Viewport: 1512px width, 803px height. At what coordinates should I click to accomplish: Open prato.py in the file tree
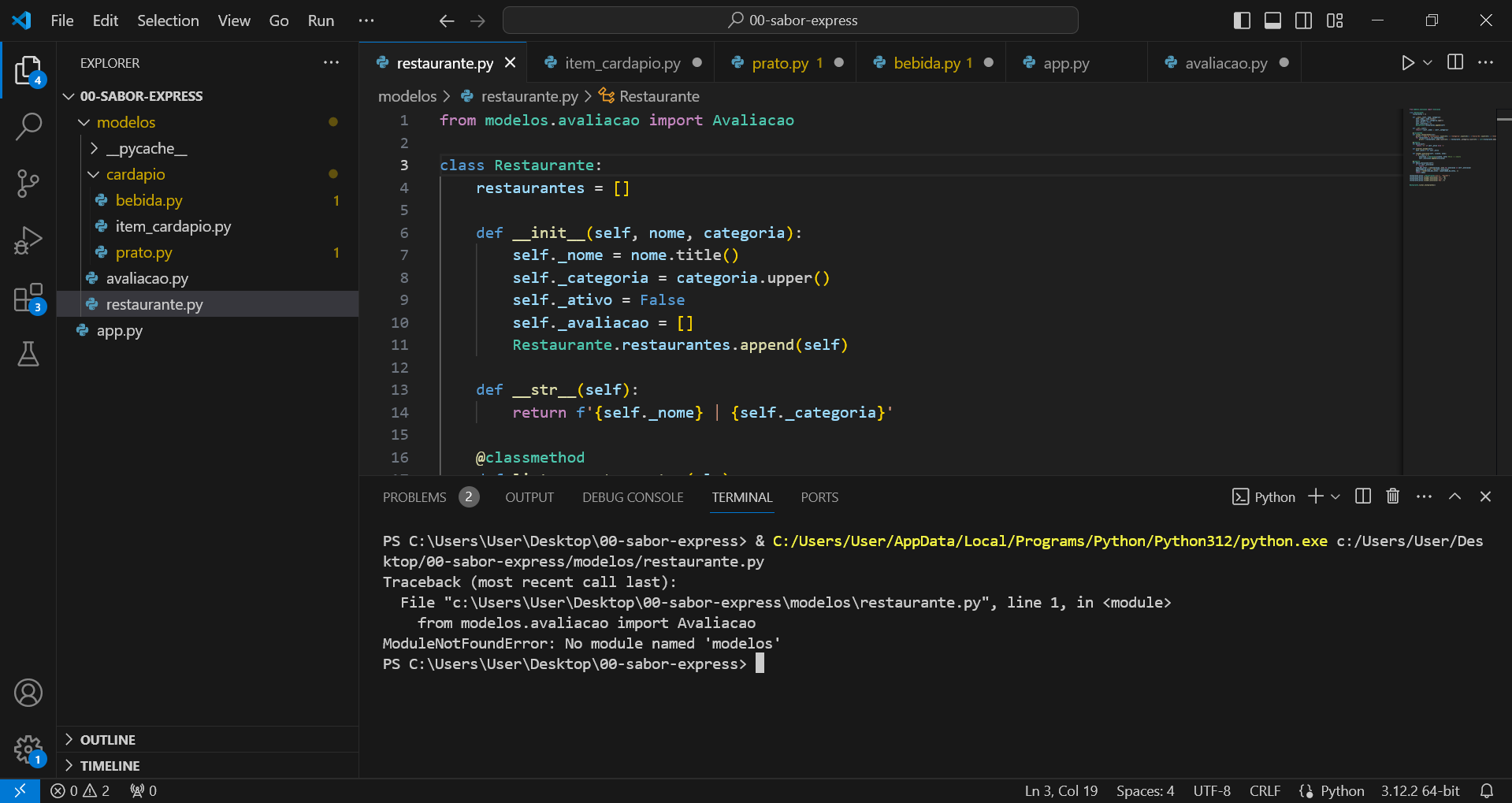click(207, 252)
